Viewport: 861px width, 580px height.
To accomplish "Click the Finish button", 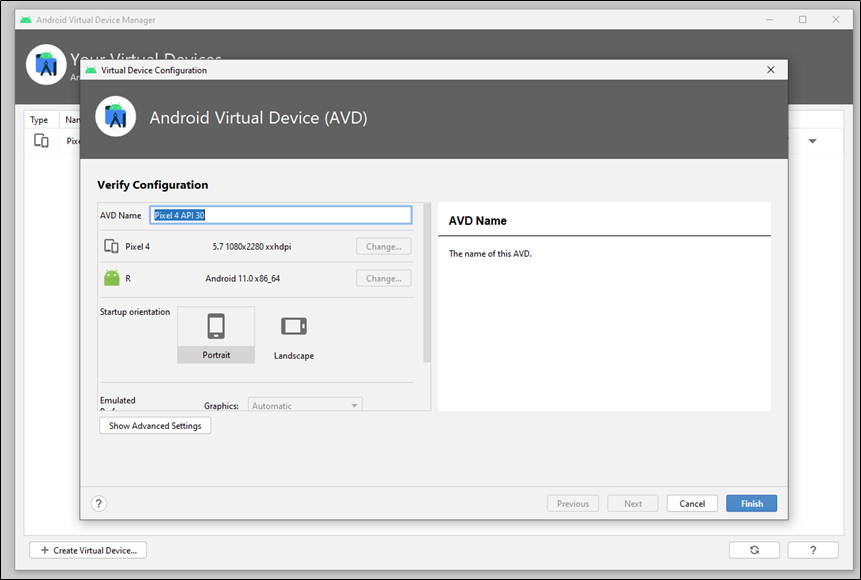I will [751, 503].
